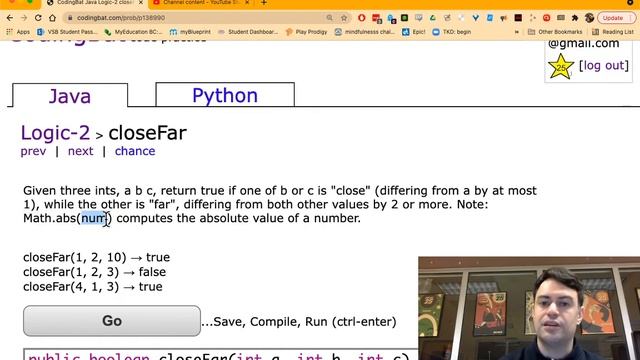Image resolution: width=640 pixels, height=360 pixels.
Task: Reload the page with the refresh icon
Action: tap(38, 18)
